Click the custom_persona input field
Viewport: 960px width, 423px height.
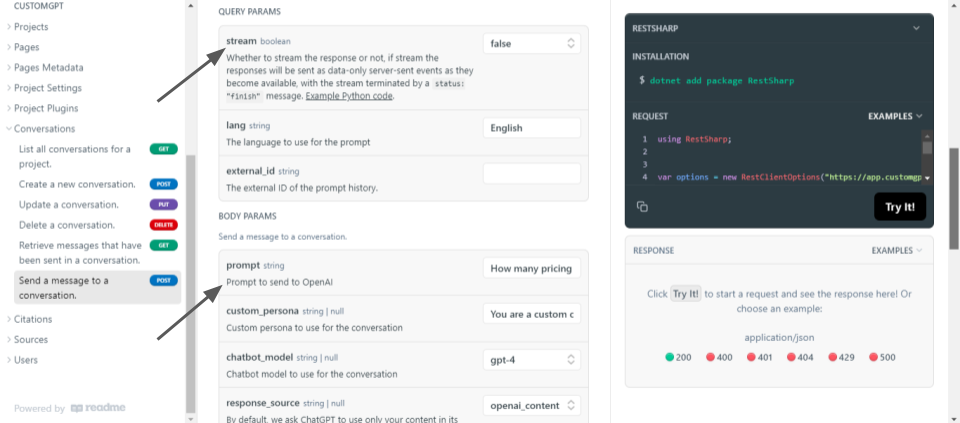point(531,314)
